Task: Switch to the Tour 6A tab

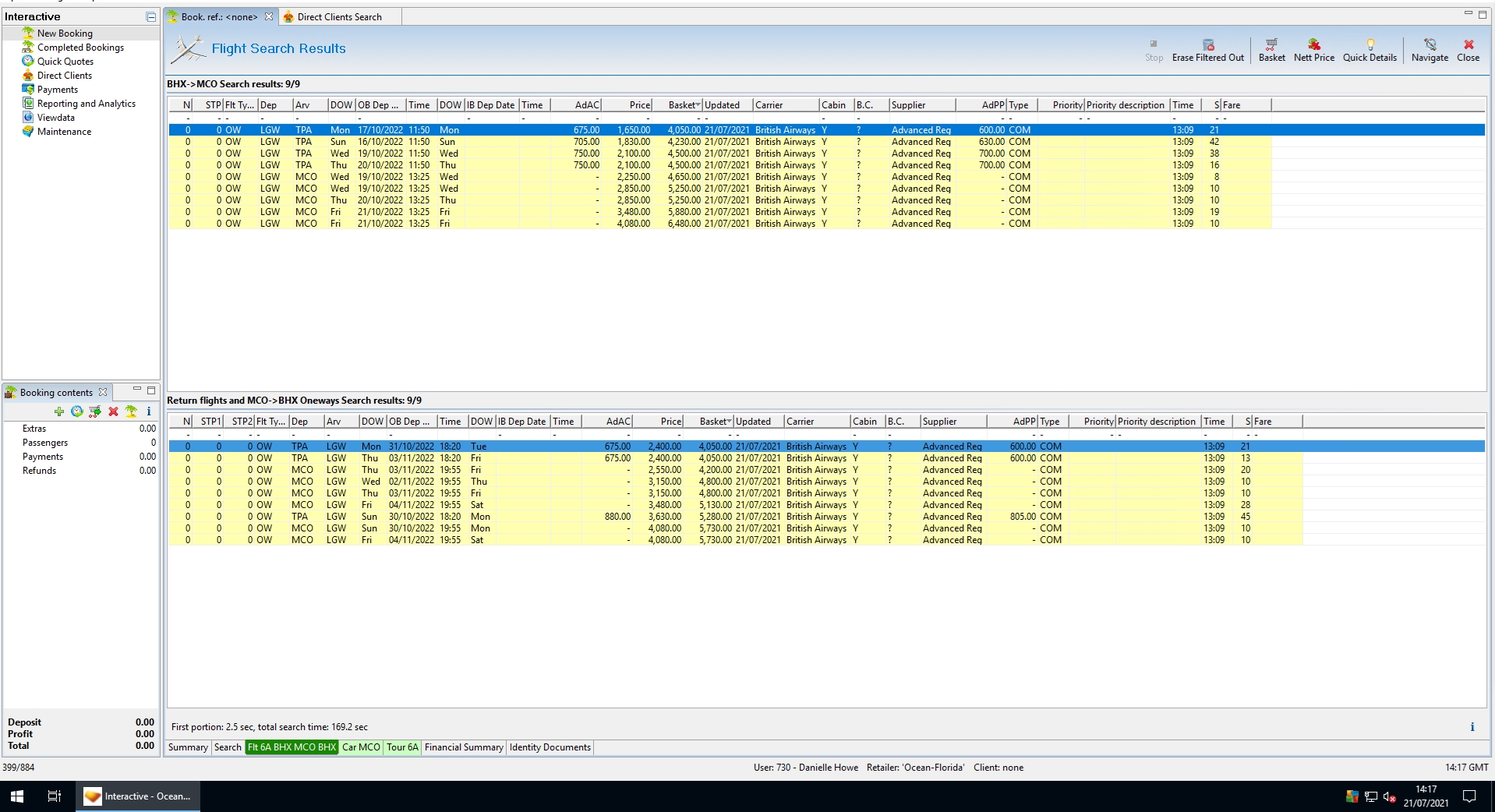Action: (402, 747)
